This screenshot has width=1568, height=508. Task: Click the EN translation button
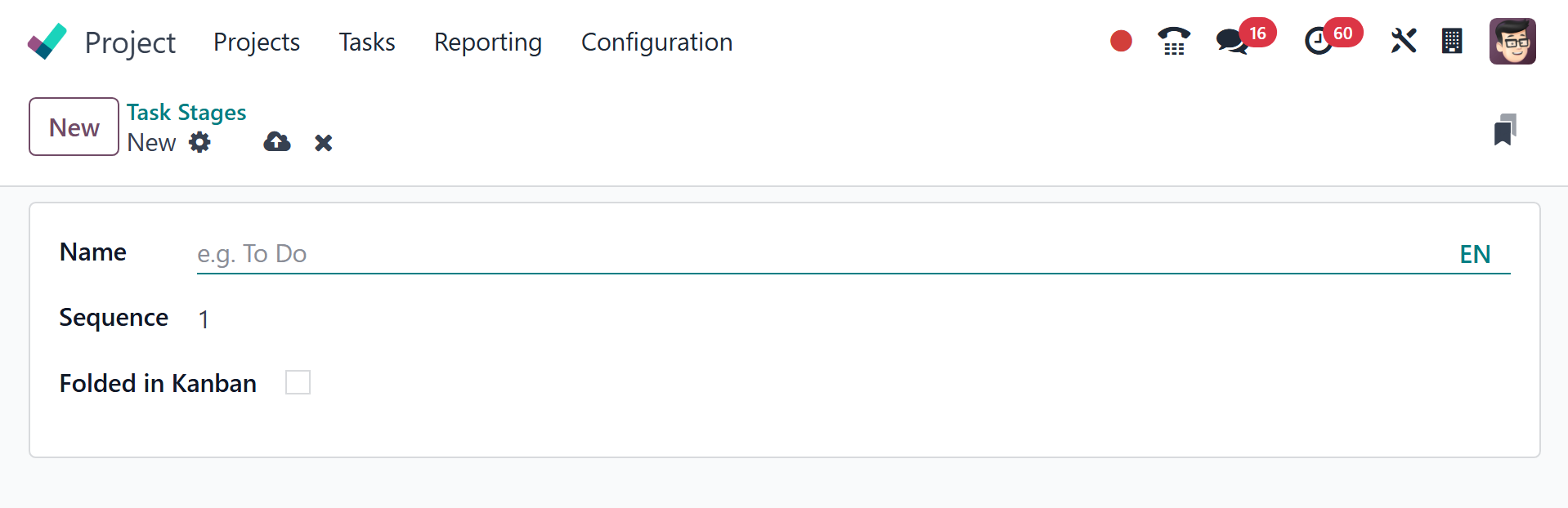(1475, 254)
